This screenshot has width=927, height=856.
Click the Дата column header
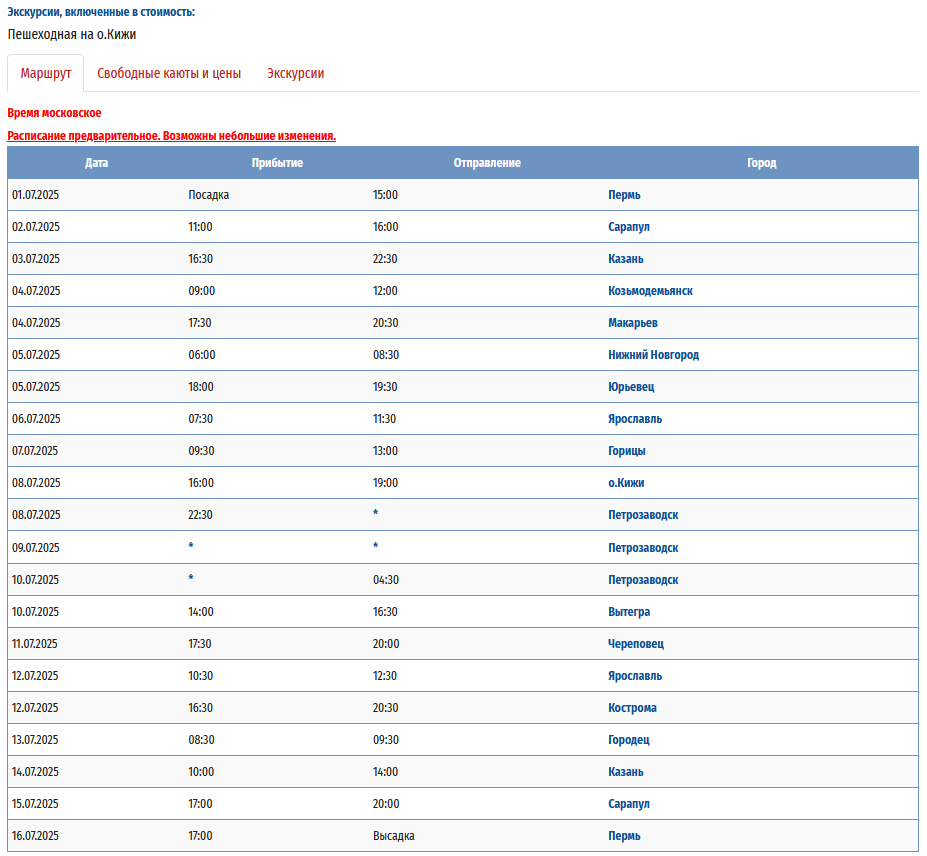point(96,163)
